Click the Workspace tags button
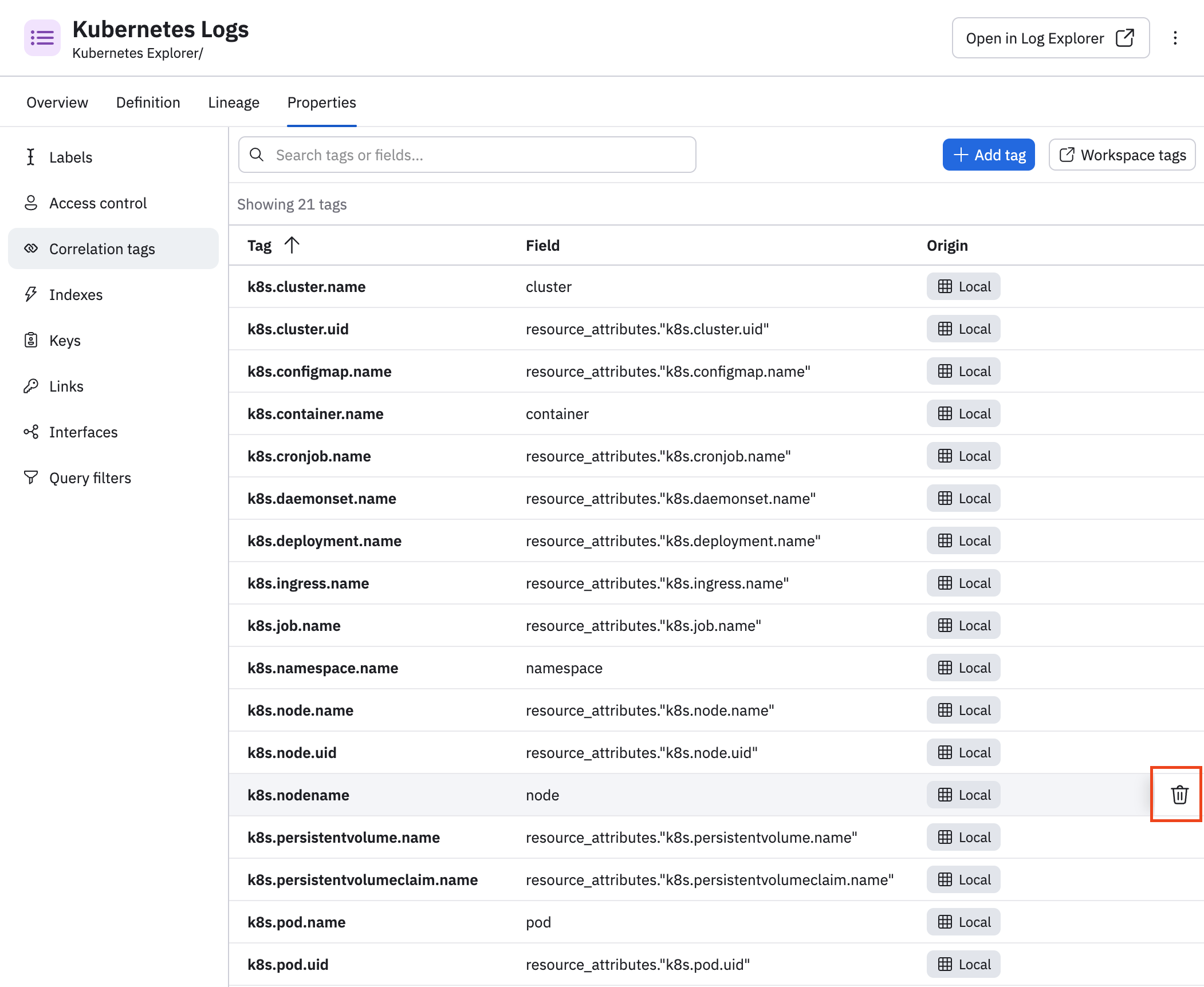The height and width of the screenshot is (987, 1204). tap(1122, 155)
